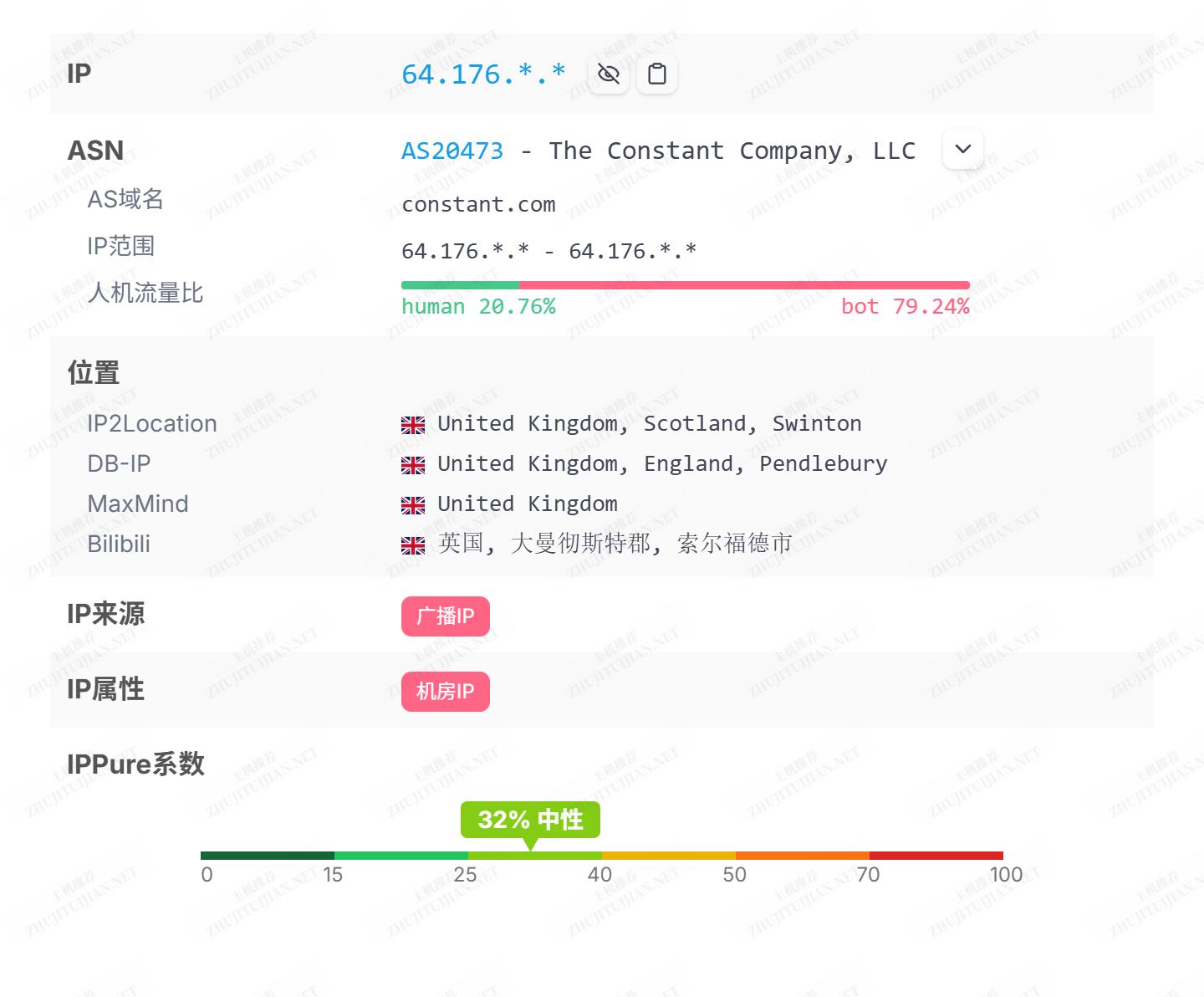
Task: Click the 32% 中性 score marker
Action: [530, 820]
